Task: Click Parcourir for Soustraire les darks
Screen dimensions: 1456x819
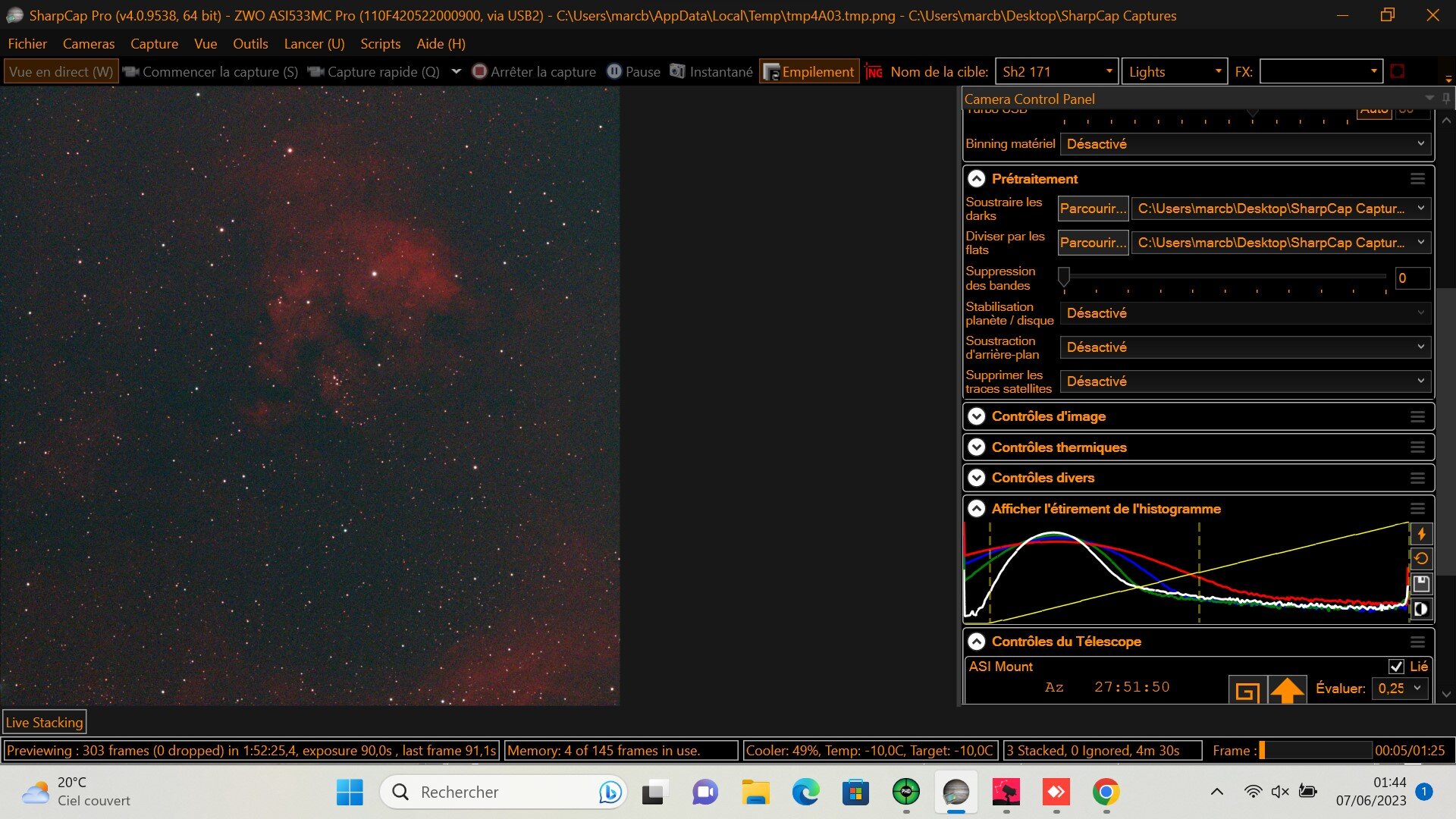Action: [1092, 209]
